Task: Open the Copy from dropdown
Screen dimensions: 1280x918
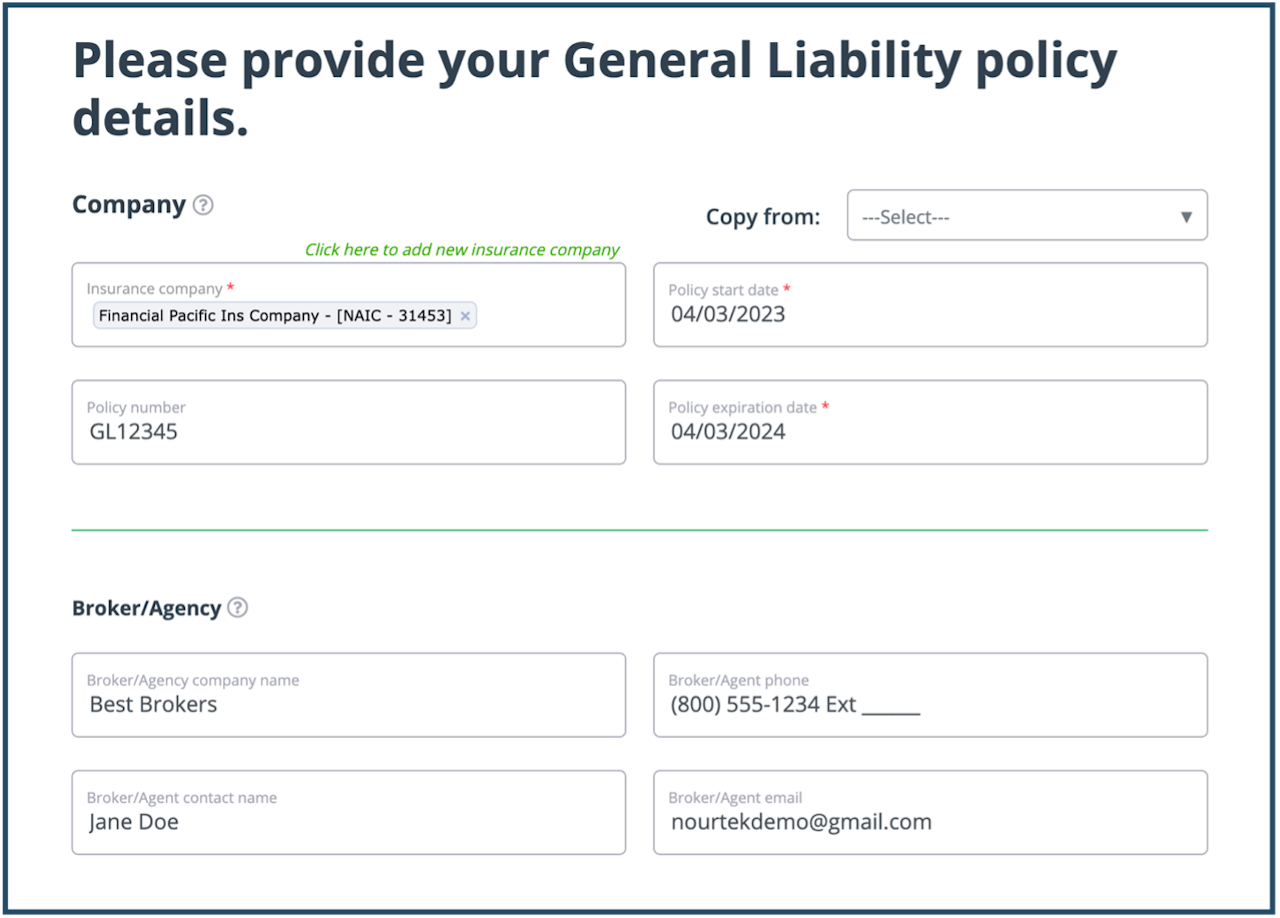Action: 1027,216
